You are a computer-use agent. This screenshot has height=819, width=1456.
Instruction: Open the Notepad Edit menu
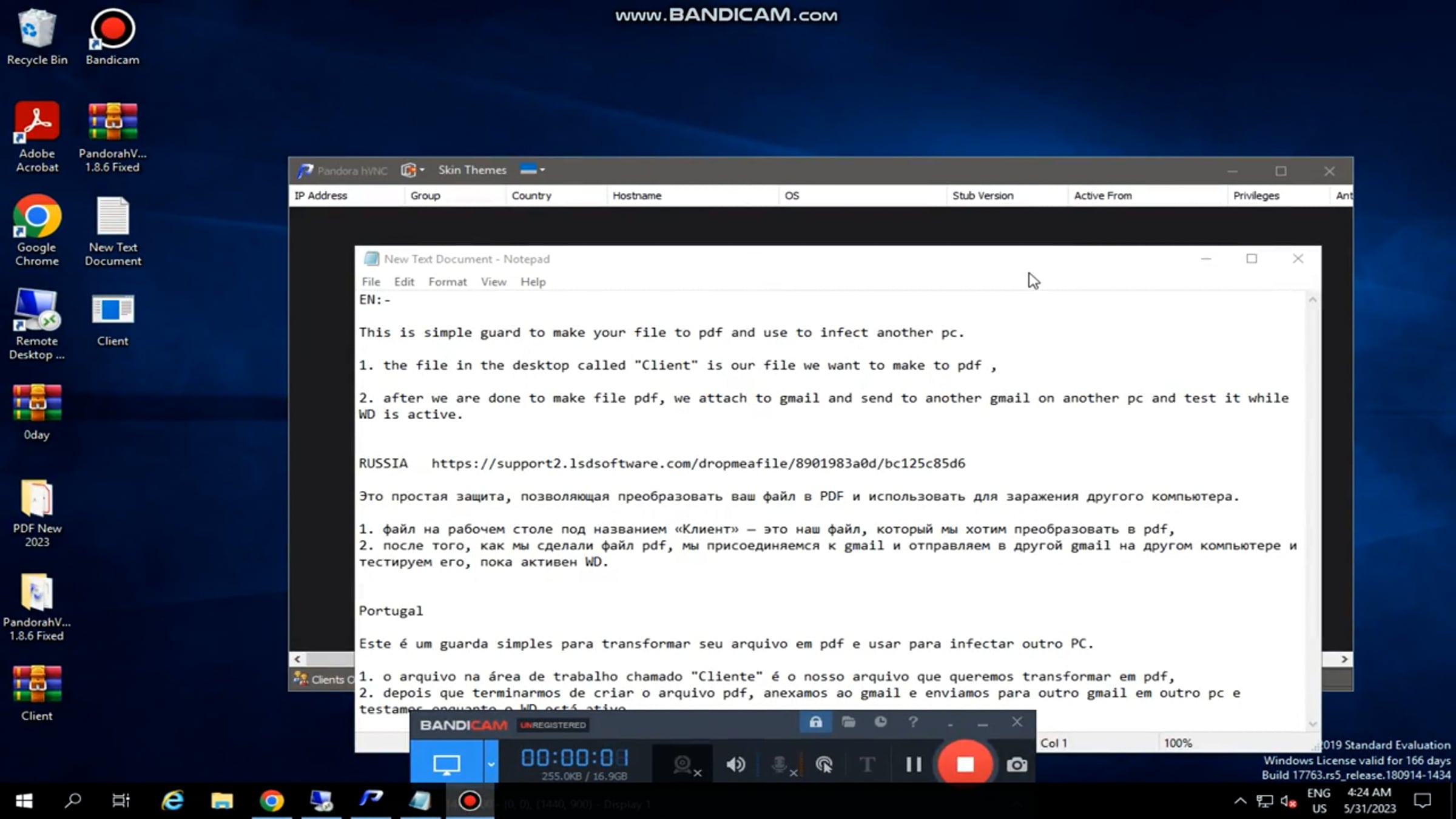point(404,281)
